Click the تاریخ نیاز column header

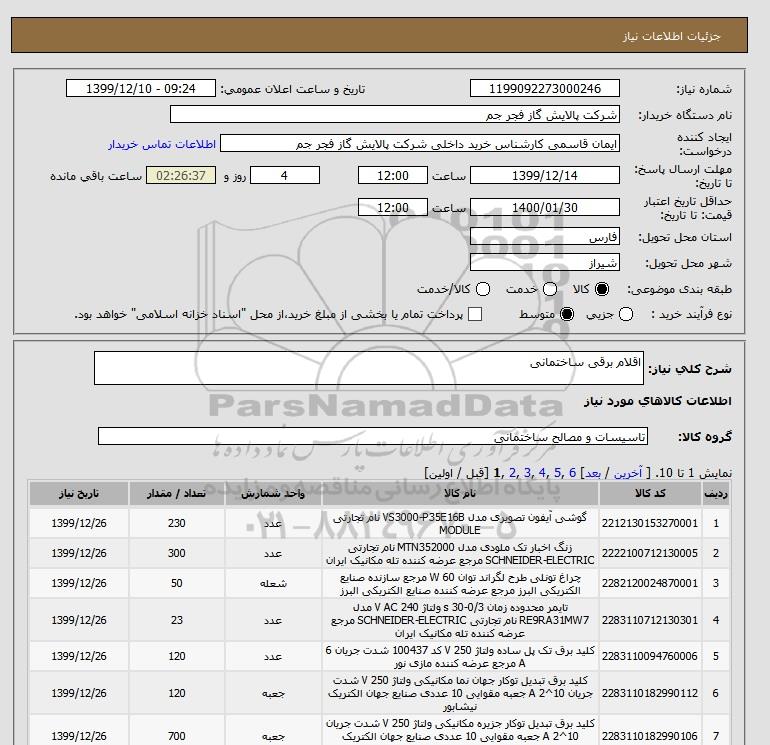[x=79, y=494]
